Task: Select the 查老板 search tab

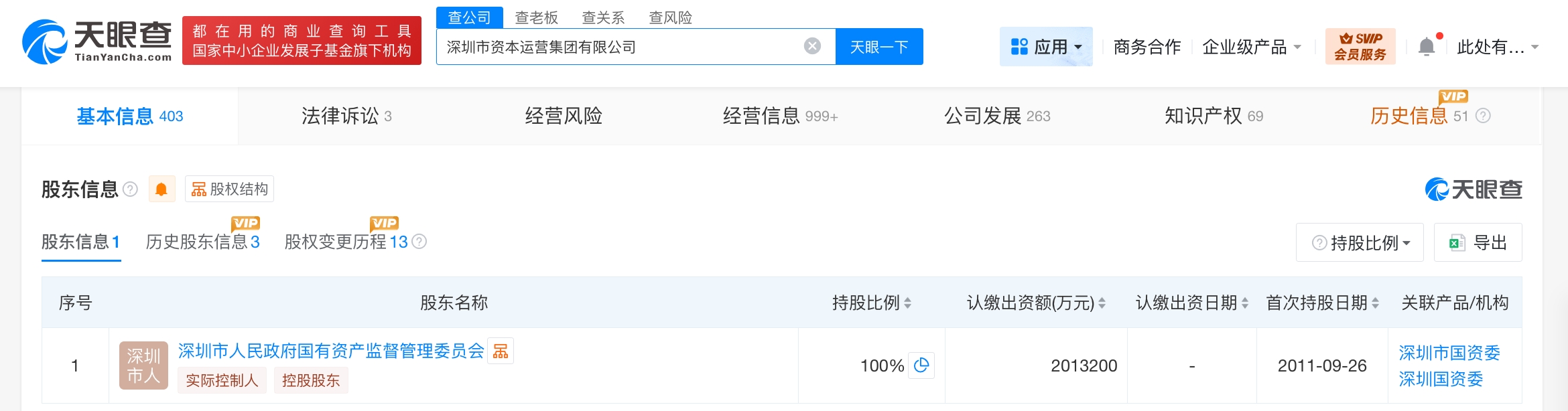Action: click(536, 17)
